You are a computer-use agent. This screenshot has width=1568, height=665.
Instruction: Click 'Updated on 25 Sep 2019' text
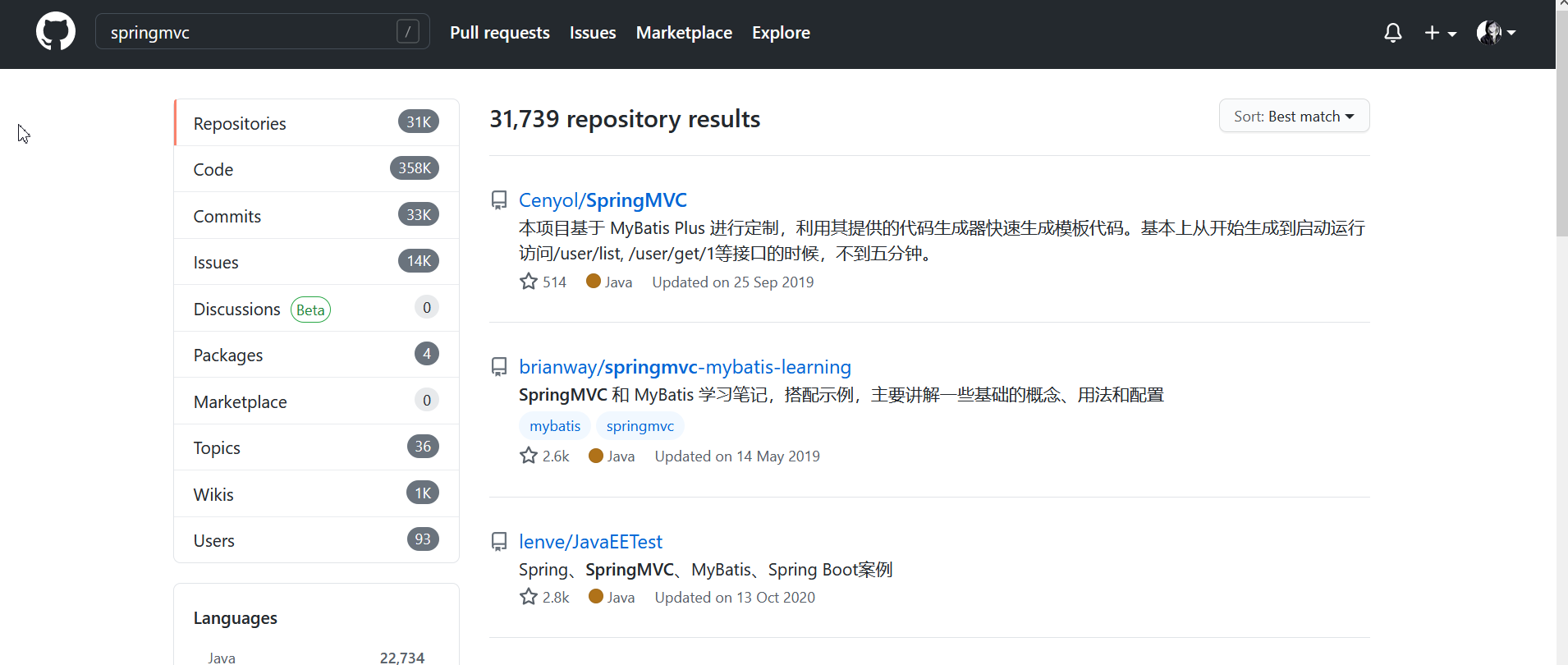(x=733, y=282)
